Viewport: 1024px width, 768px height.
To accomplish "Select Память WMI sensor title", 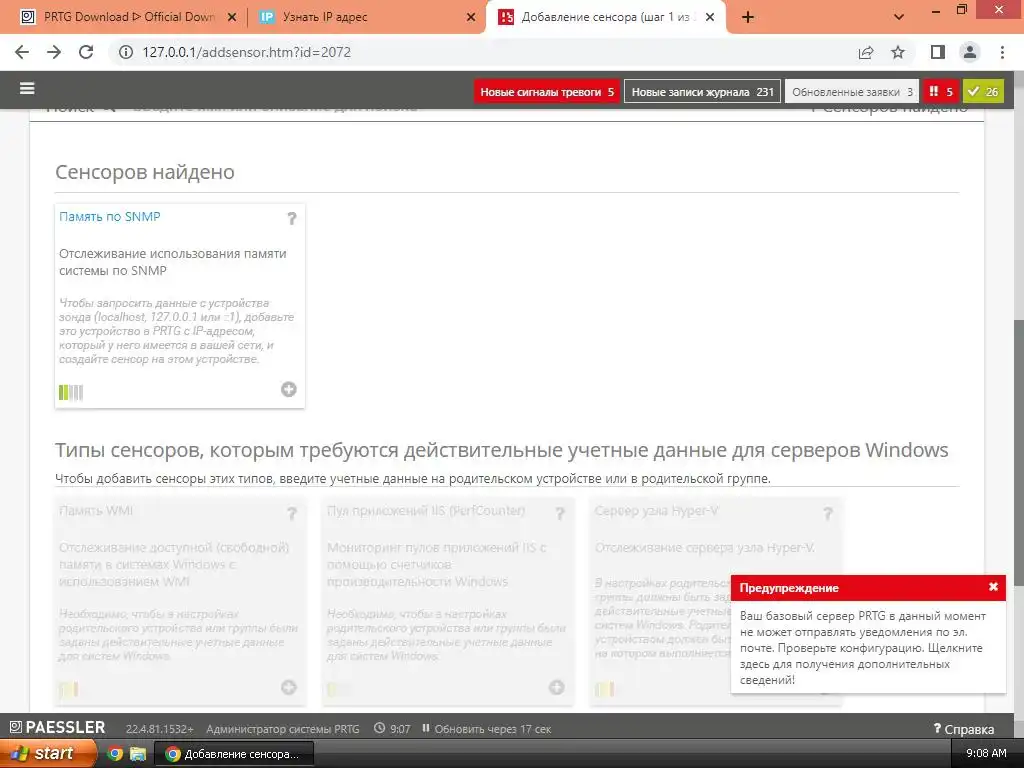I will pyautogui.click(x=96, y=511).
